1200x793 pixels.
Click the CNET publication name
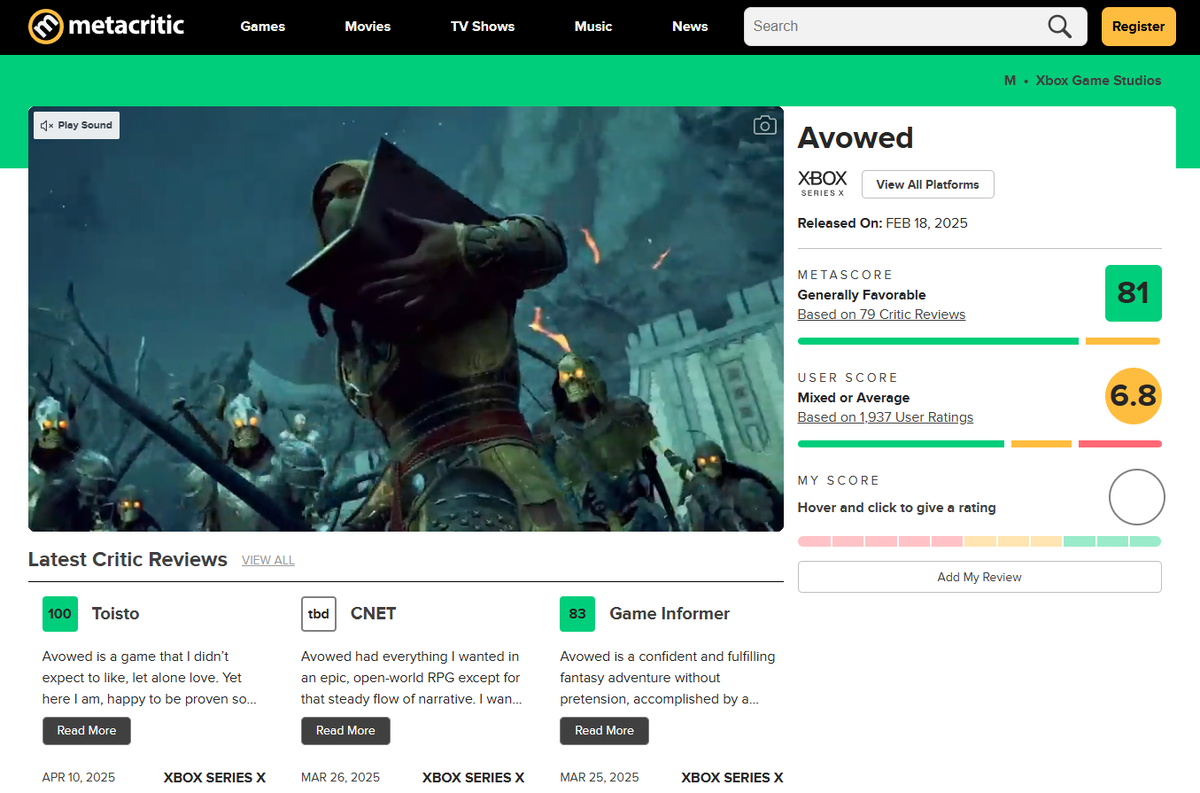(374, 614)
